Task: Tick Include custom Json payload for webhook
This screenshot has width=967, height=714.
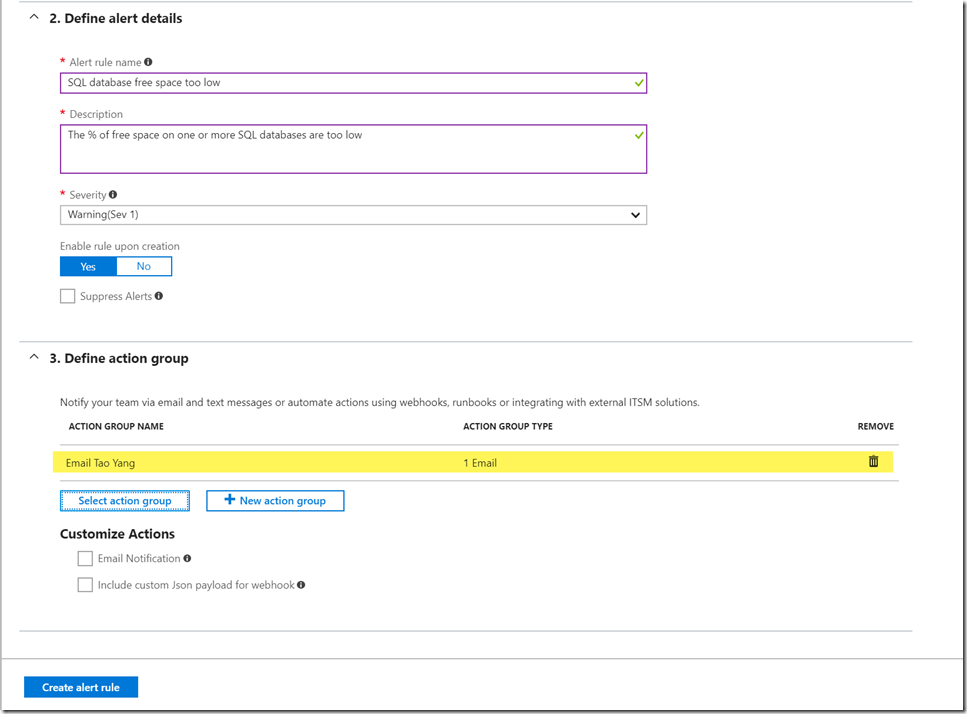Action: 85,585
